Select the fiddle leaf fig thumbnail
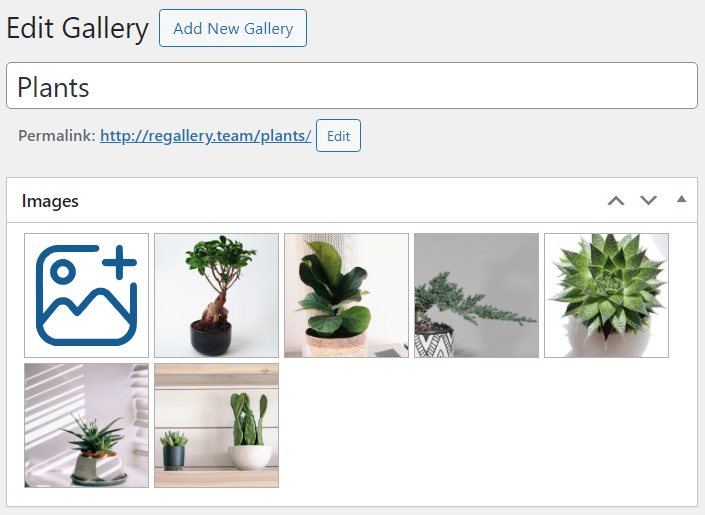 pos(346,296)
